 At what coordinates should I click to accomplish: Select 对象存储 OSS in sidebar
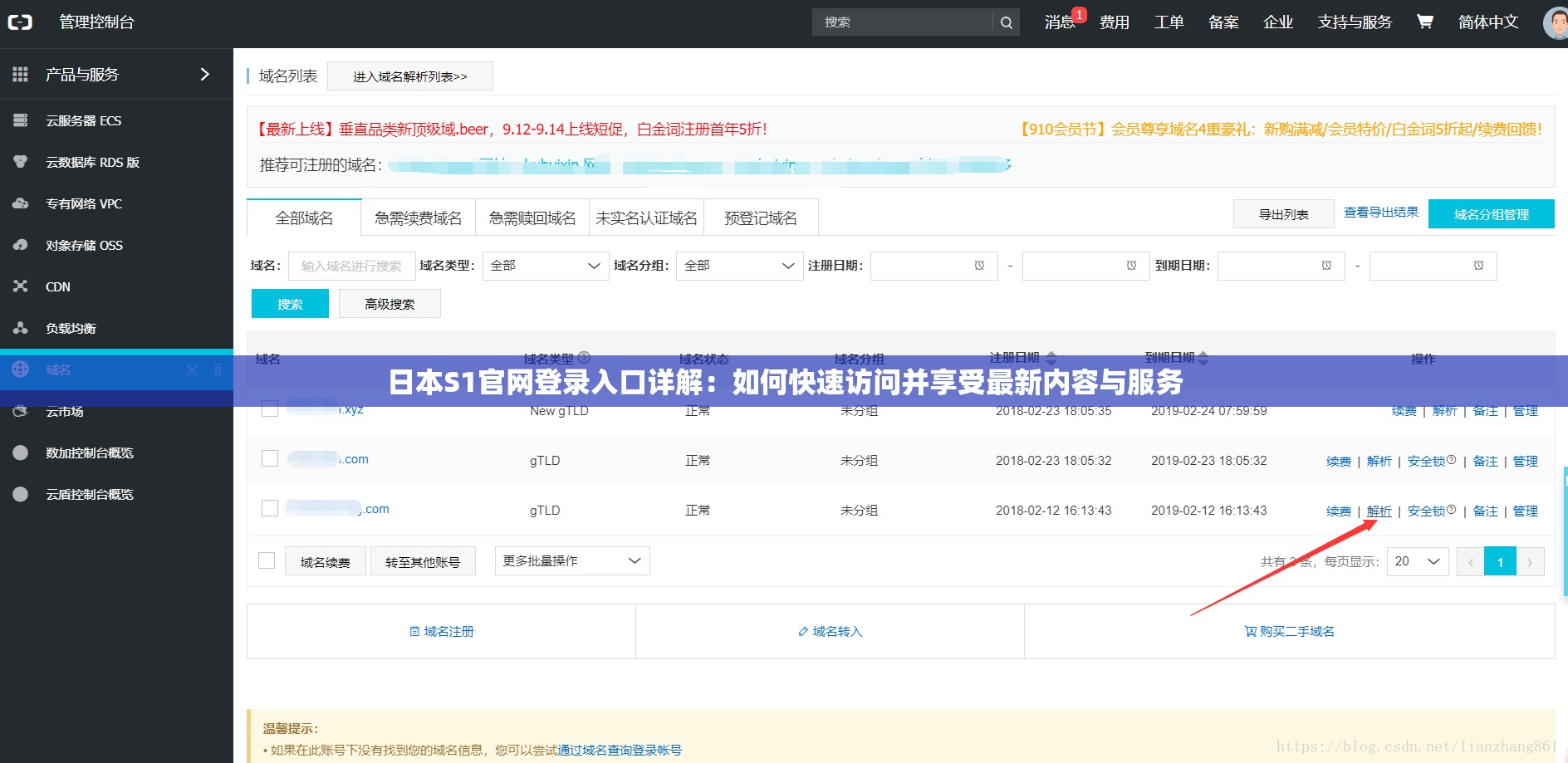point(86,245)
